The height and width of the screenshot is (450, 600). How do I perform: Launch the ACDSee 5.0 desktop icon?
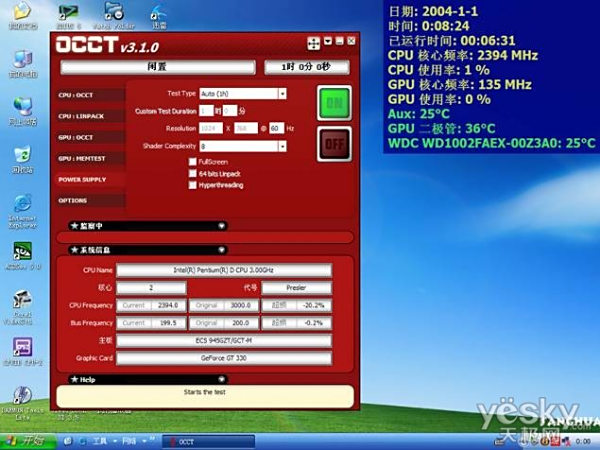pos(23,256)
